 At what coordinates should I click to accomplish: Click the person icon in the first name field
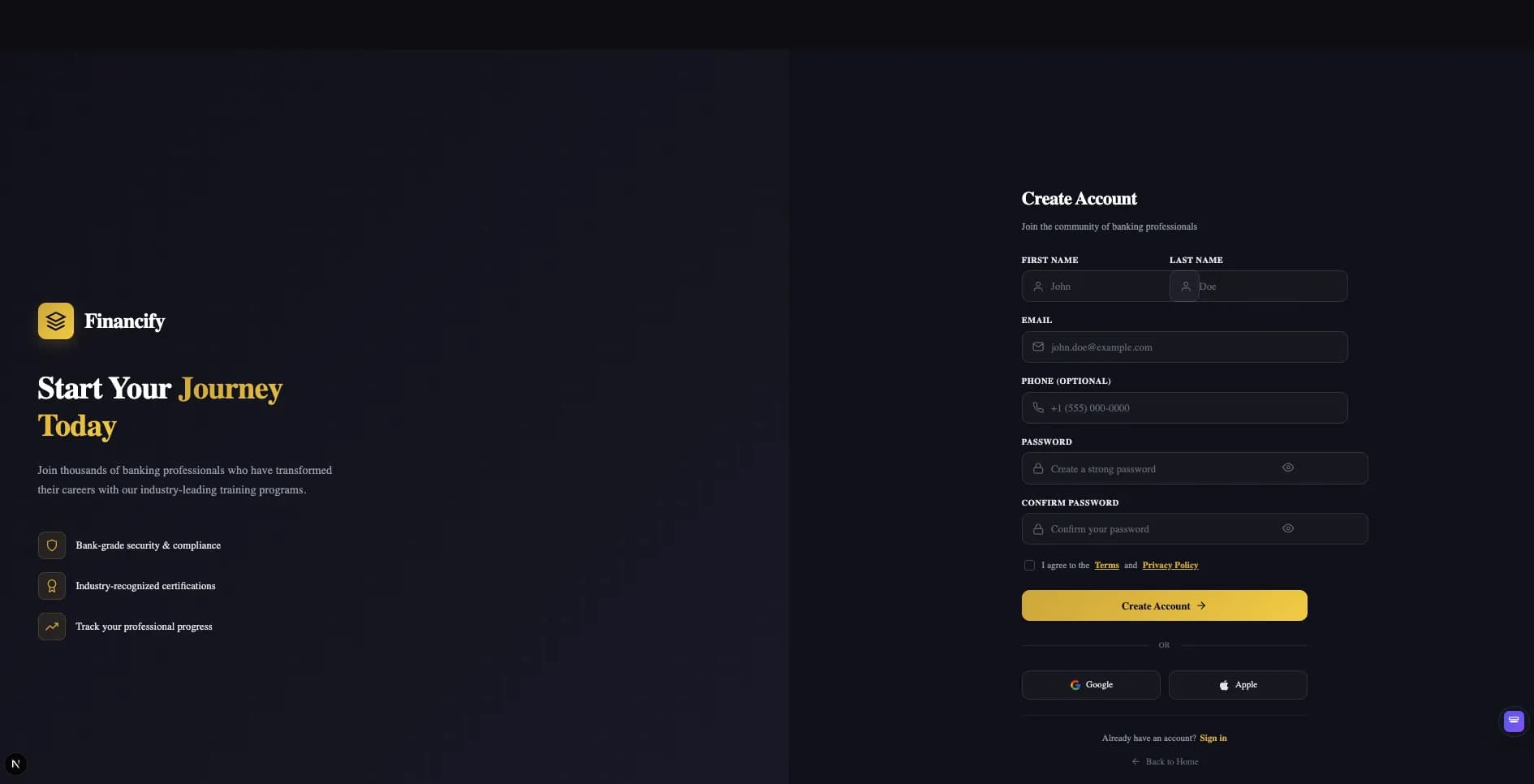[1037, 286]
